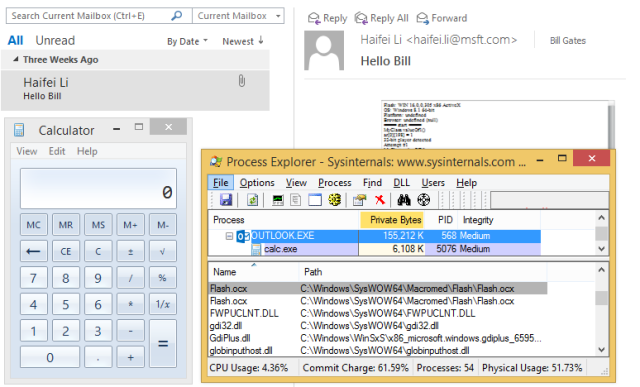
Task: Open the By Date arrangement dropdown
Action: pyautogui.click(x=187, y=41)
